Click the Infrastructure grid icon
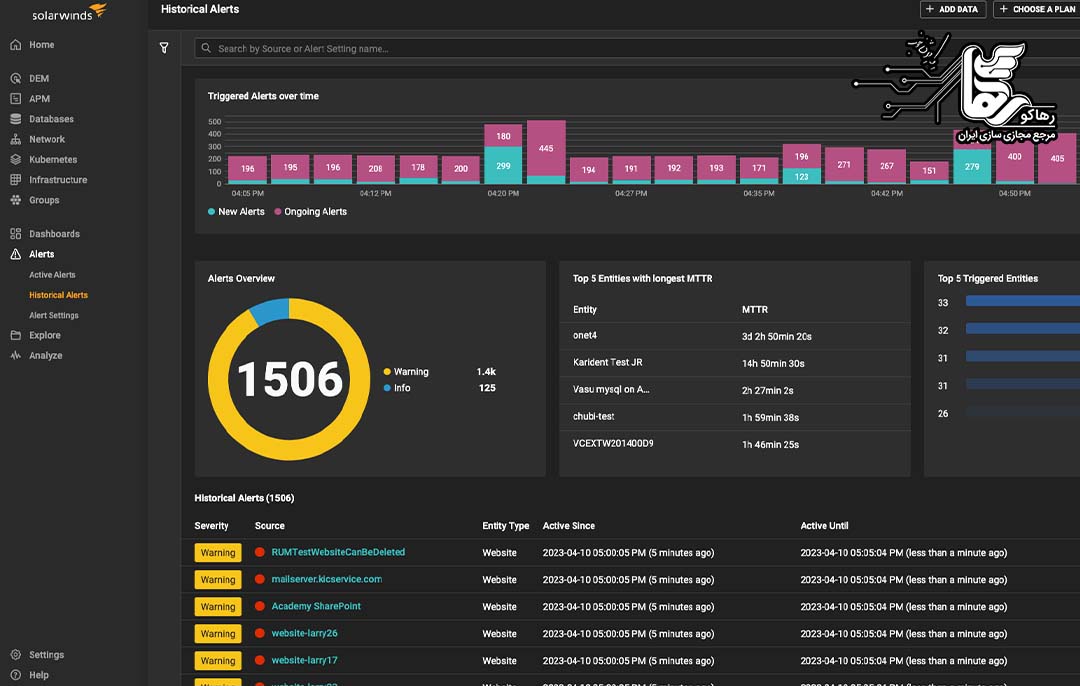1080x686 pixels. pyautogui.click(x=15, y=179)
